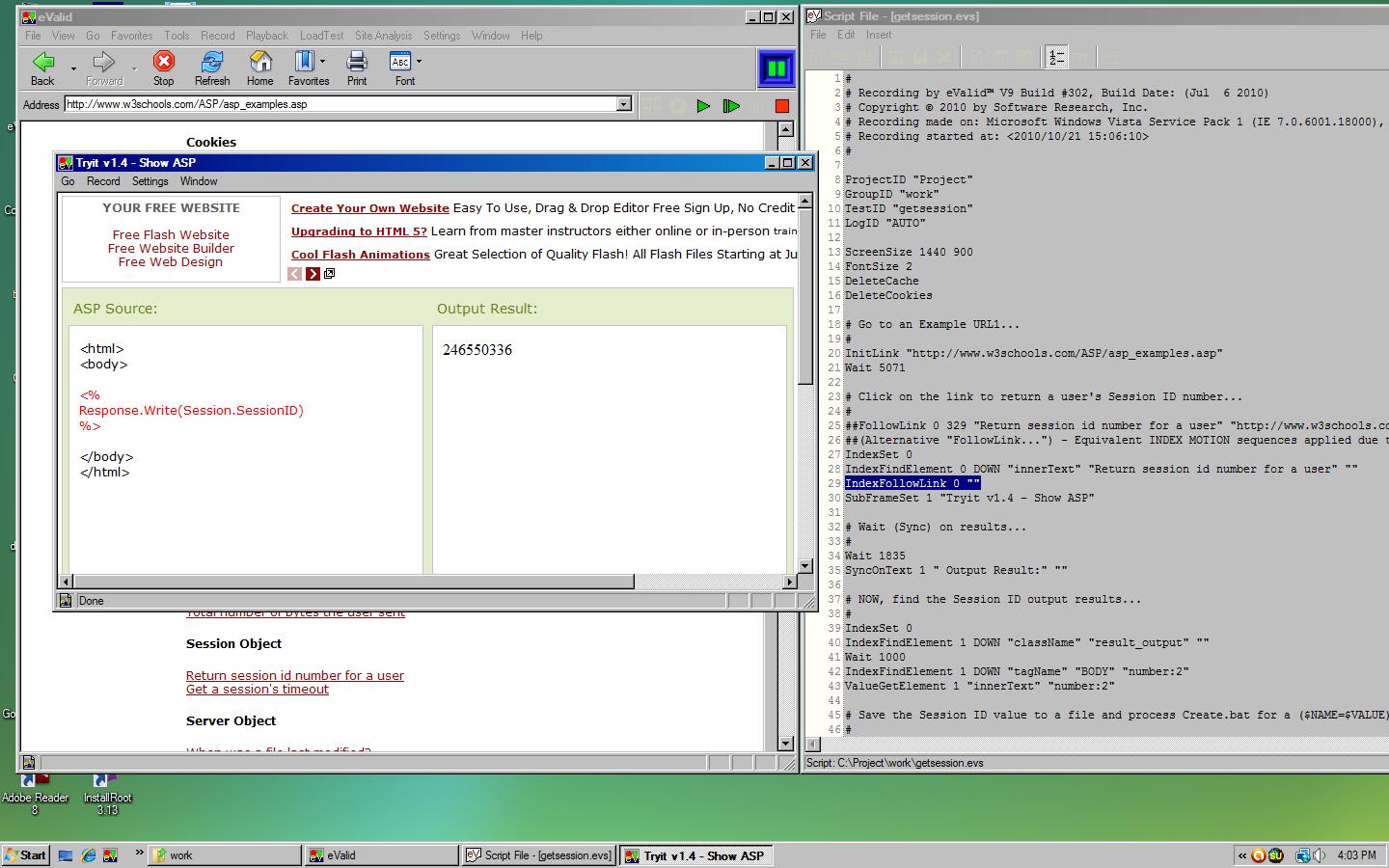Viewport: 1389px width, 868px height.
Task: Open the eValid File menu
Action: click(33, 36)
